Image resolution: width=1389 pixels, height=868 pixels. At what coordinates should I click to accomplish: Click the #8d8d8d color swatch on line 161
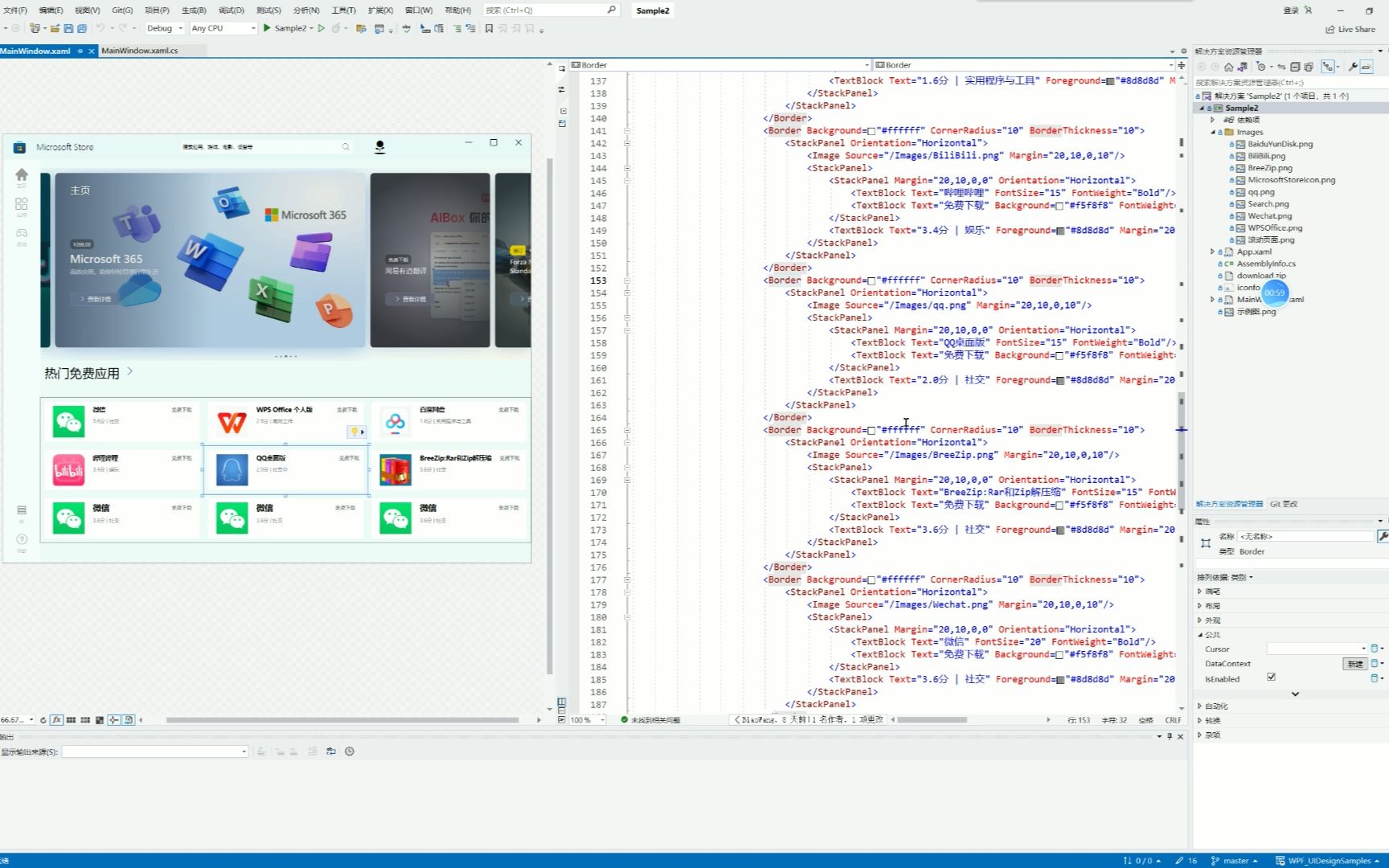1060,381
